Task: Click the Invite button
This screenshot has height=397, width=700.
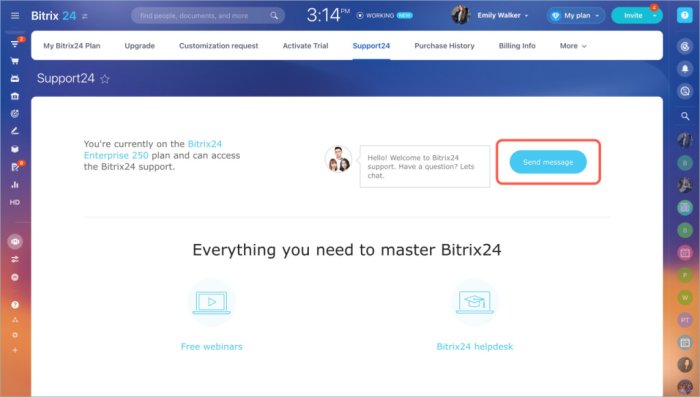Action: click(x=633, y=16)
